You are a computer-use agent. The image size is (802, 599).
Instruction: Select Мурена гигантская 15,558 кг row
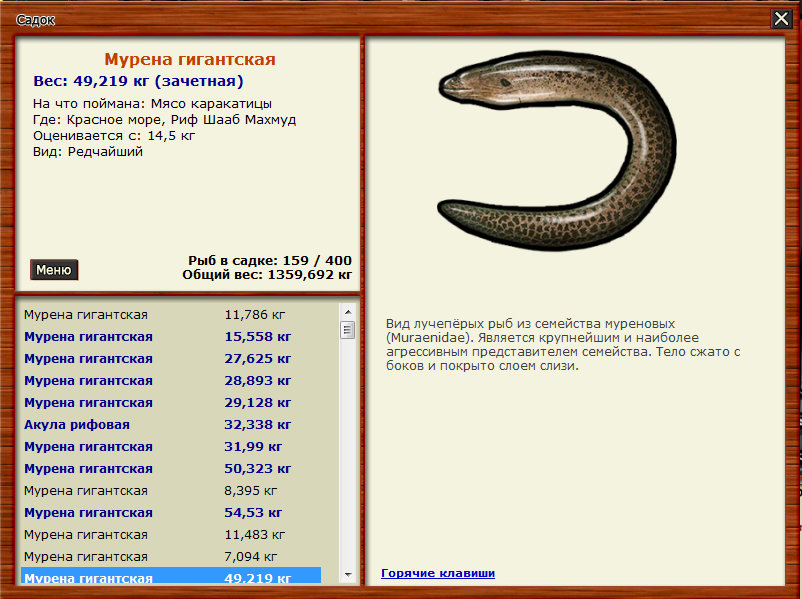coord(171,337)
